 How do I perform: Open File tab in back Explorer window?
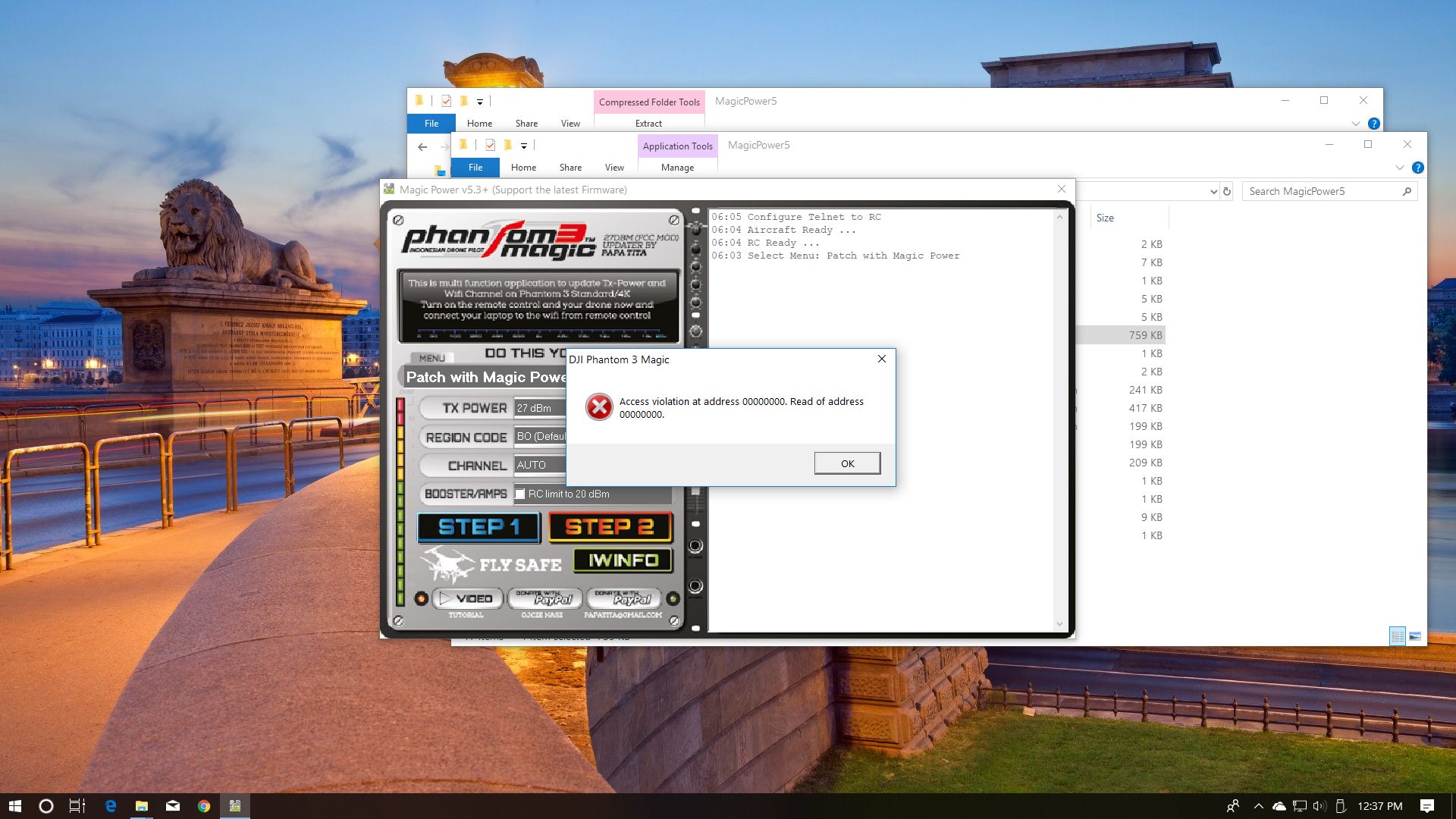point(431,123)
